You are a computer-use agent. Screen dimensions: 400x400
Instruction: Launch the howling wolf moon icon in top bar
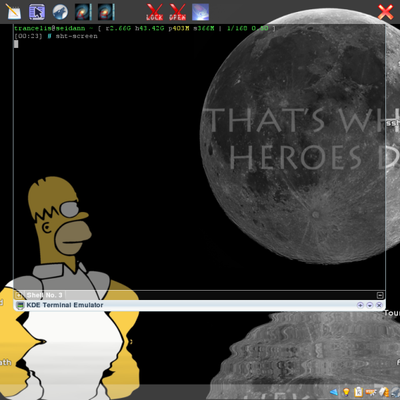[60, 12]
